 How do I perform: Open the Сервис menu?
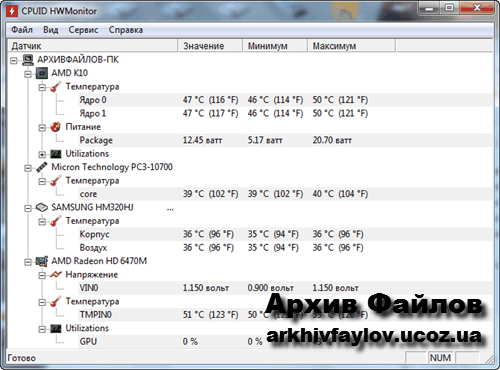pos(83,30)
